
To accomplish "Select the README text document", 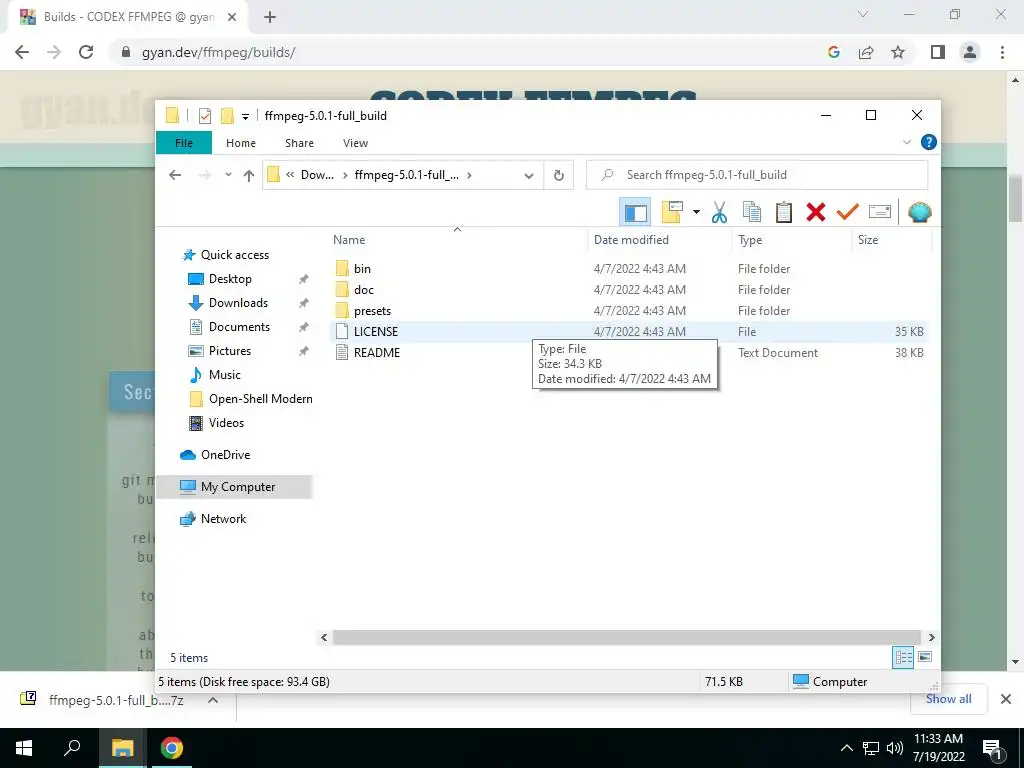I will coord(377,353).
